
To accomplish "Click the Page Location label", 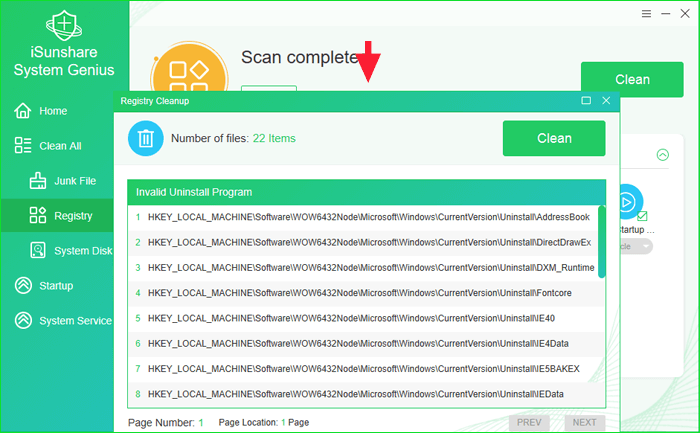I will click(248, 422).
